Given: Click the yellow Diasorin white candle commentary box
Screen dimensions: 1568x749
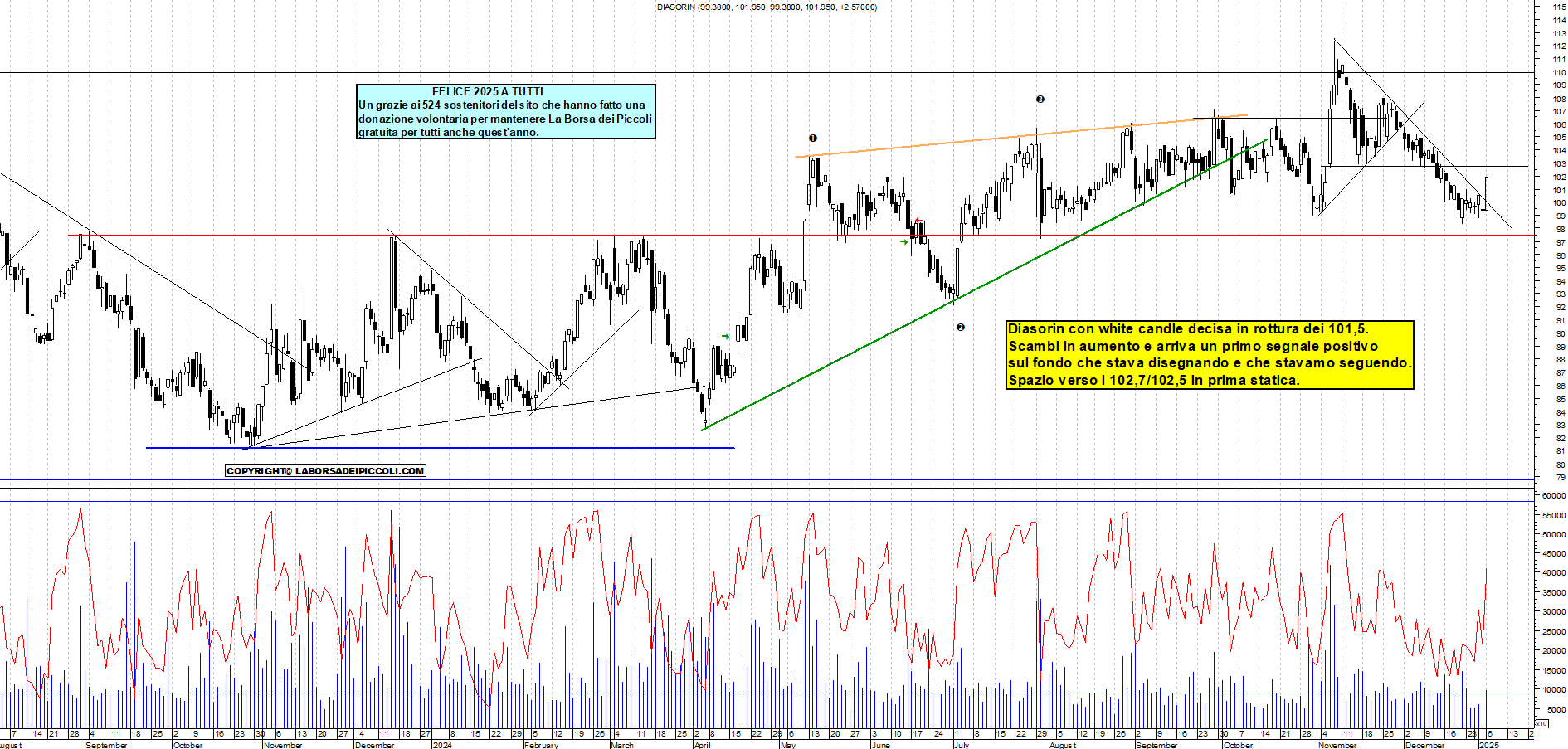Looking at the screenshot, I should pos(1210,355).
